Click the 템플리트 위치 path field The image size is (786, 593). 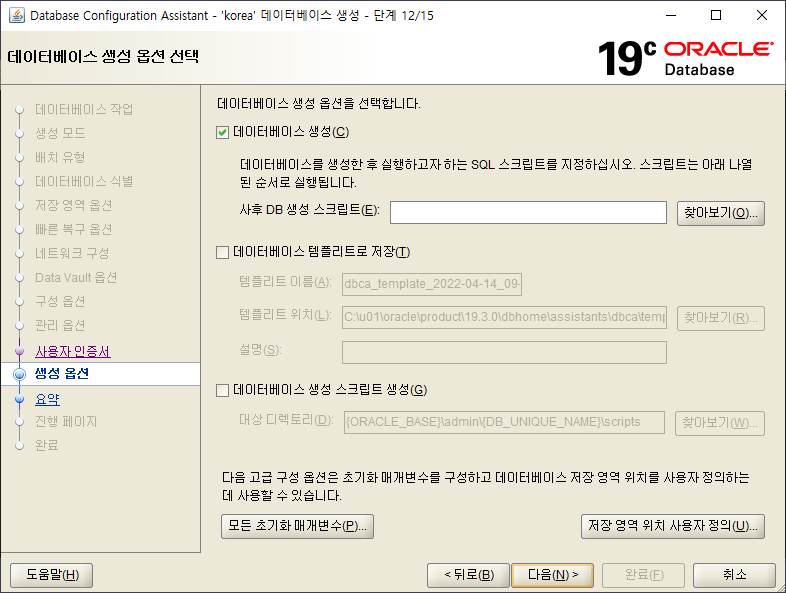coord(504,317)
